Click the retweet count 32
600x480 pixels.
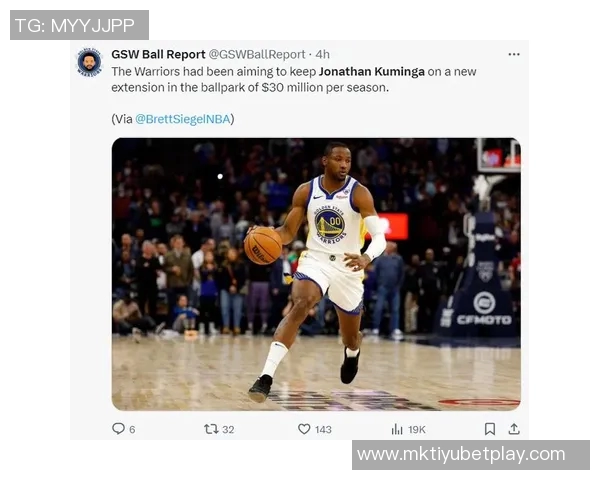tap(228, 429)
